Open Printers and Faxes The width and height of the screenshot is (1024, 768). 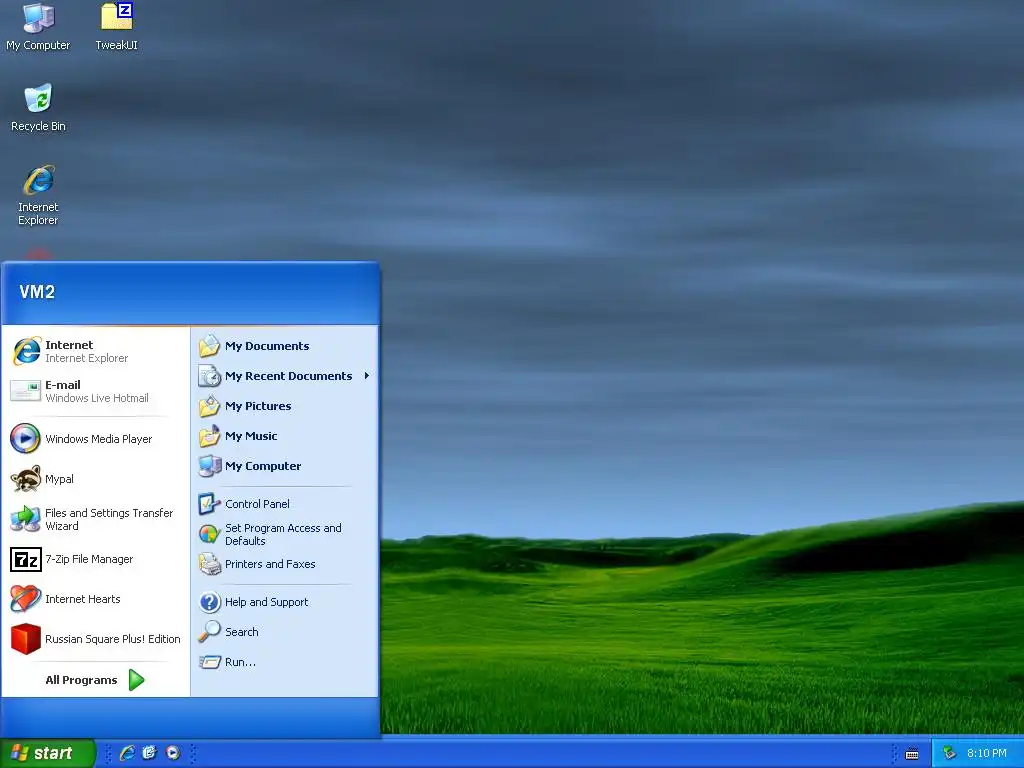point(284,564)
